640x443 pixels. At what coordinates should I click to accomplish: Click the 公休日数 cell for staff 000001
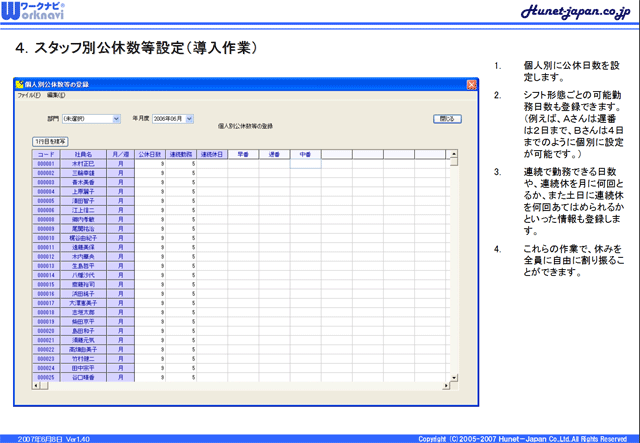click(x=149, y=164)
